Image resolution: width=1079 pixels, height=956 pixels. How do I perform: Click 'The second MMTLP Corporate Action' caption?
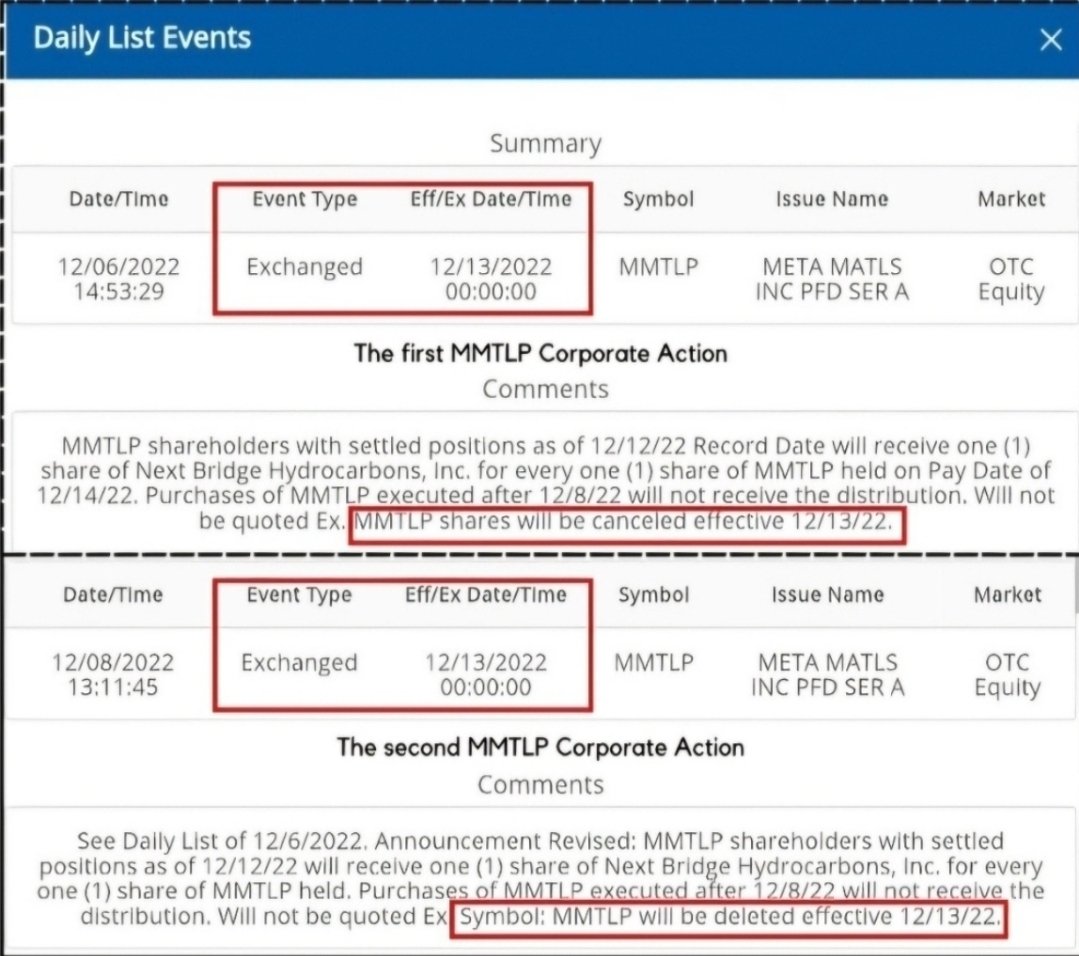(x=541, y=748)
